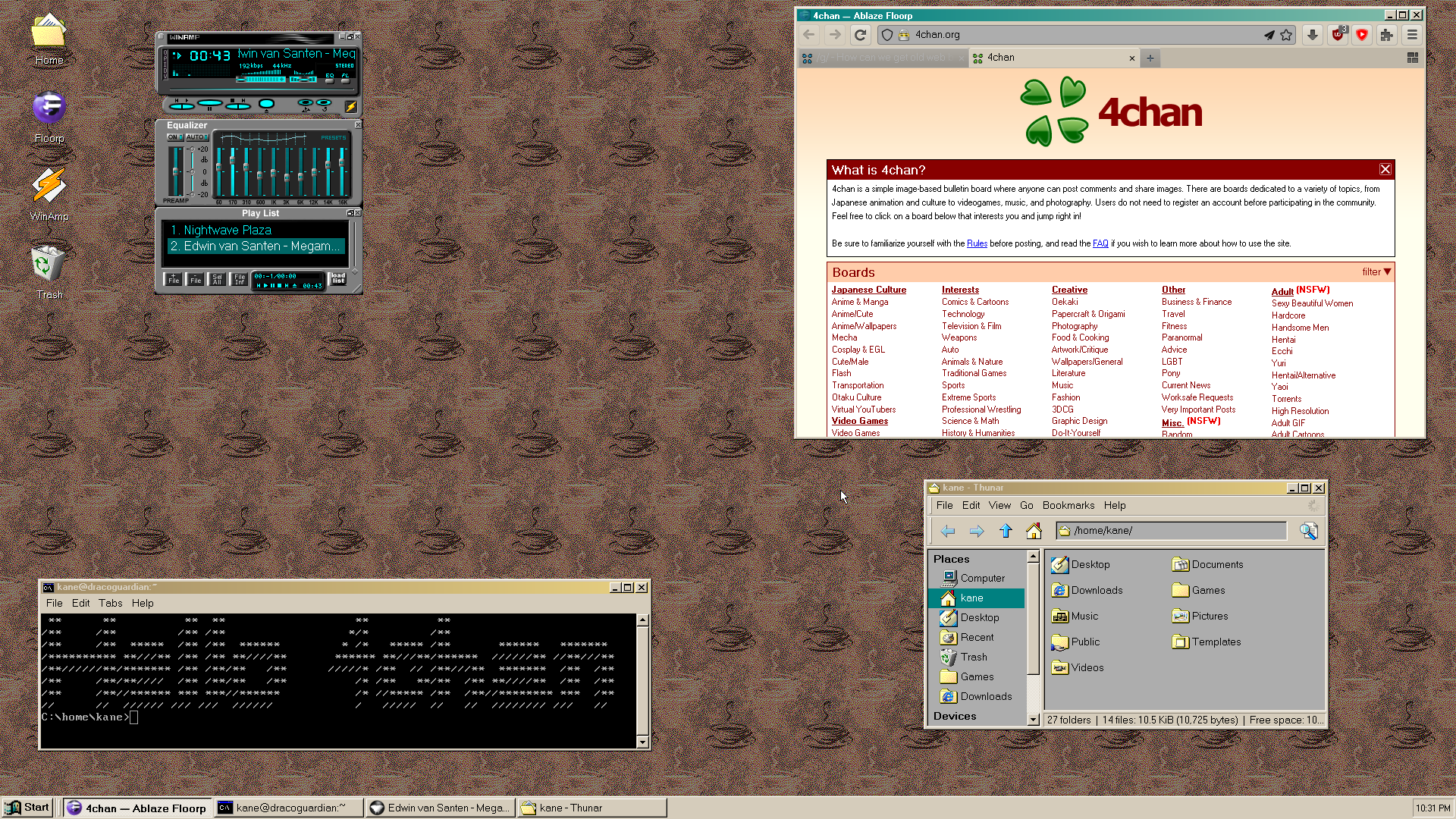1456x819 pixels.
Task: Open browser hamburger menu
Action: point(1412,35)
